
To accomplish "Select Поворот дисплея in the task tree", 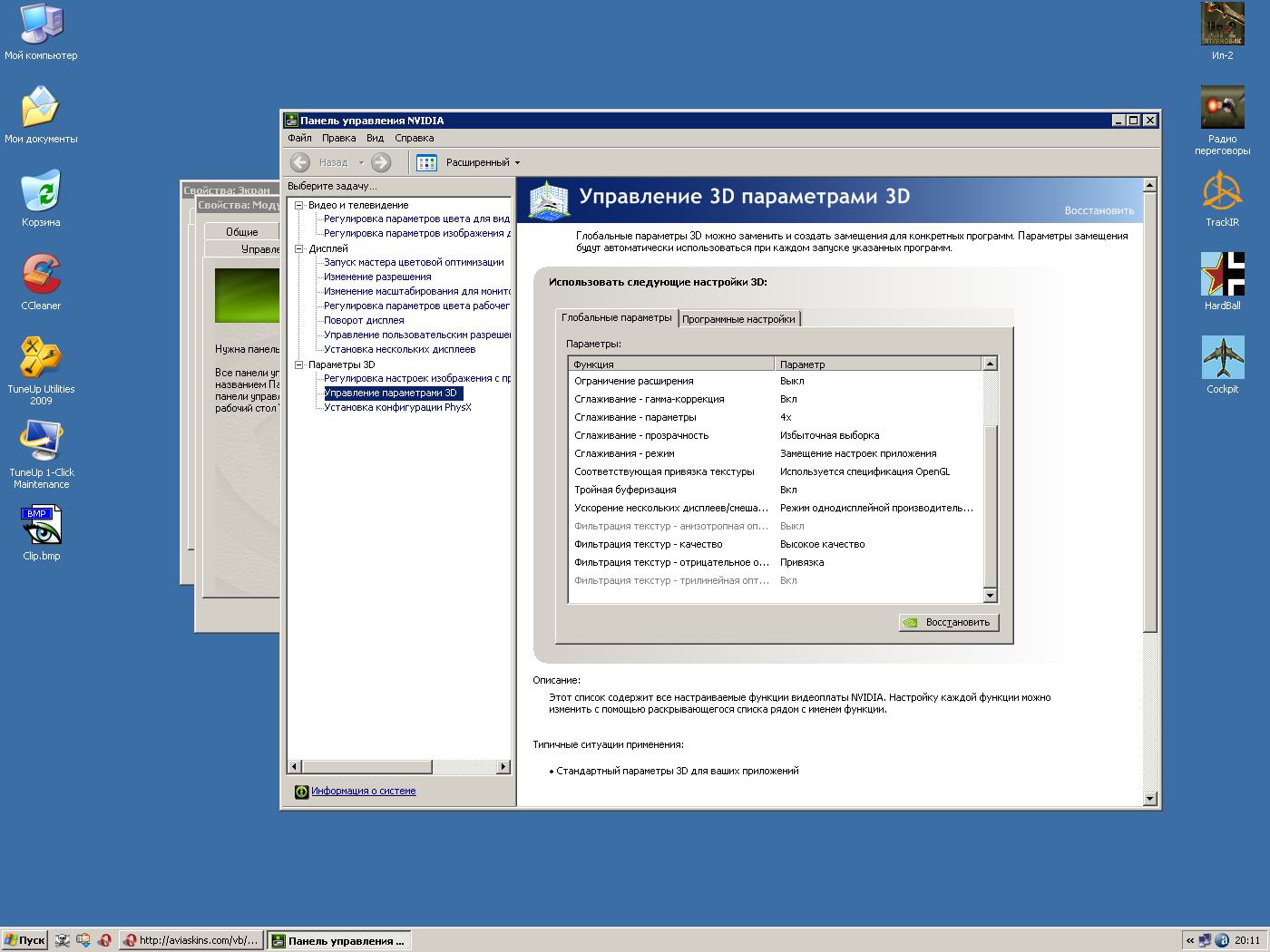I will 364,320.
